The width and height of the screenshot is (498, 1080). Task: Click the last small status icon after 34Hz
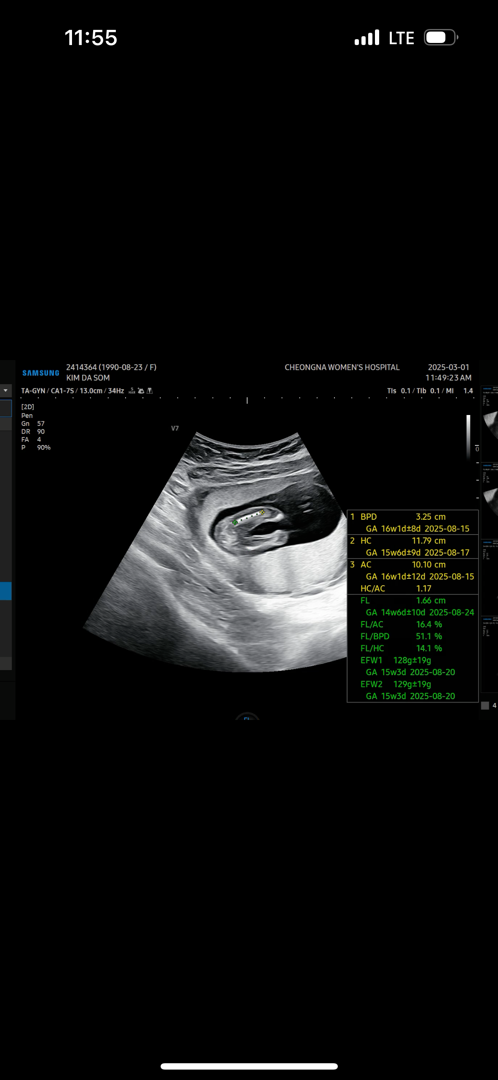[x=149, y=391]
